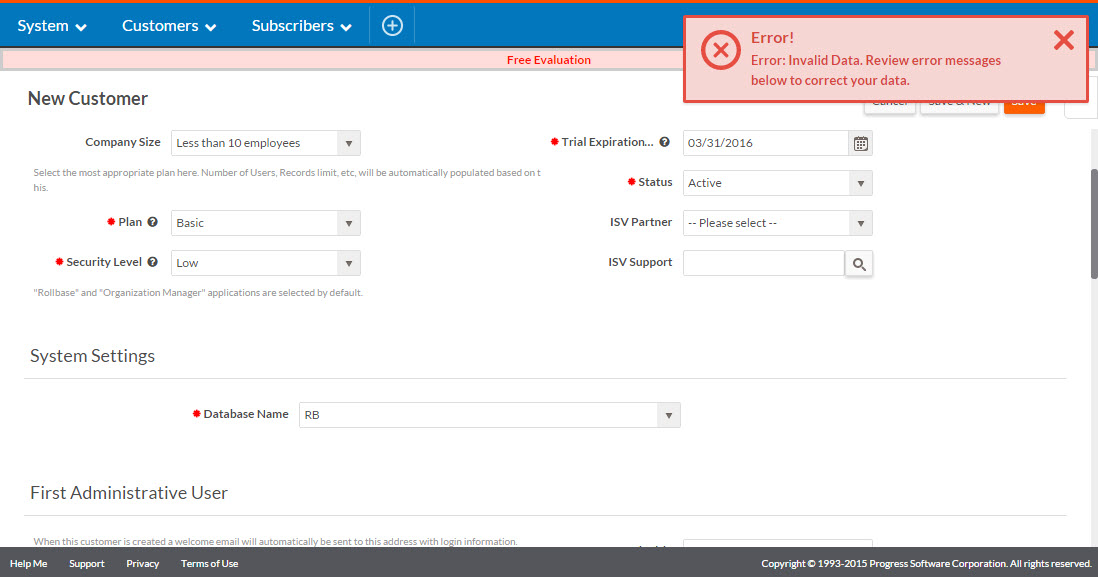
Task: Click the New Customer heading
Action: (88, 99)
